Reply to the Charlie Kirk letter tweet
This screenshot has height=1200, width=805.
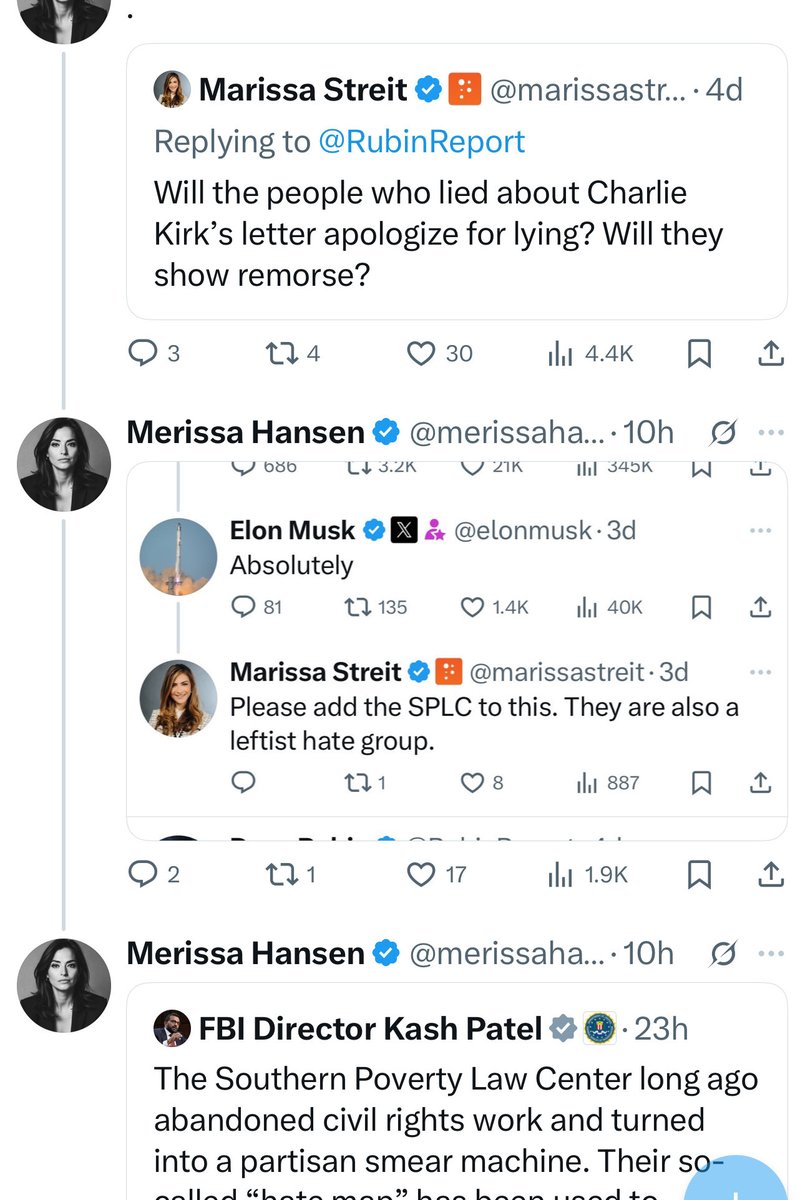pos(144,353)
